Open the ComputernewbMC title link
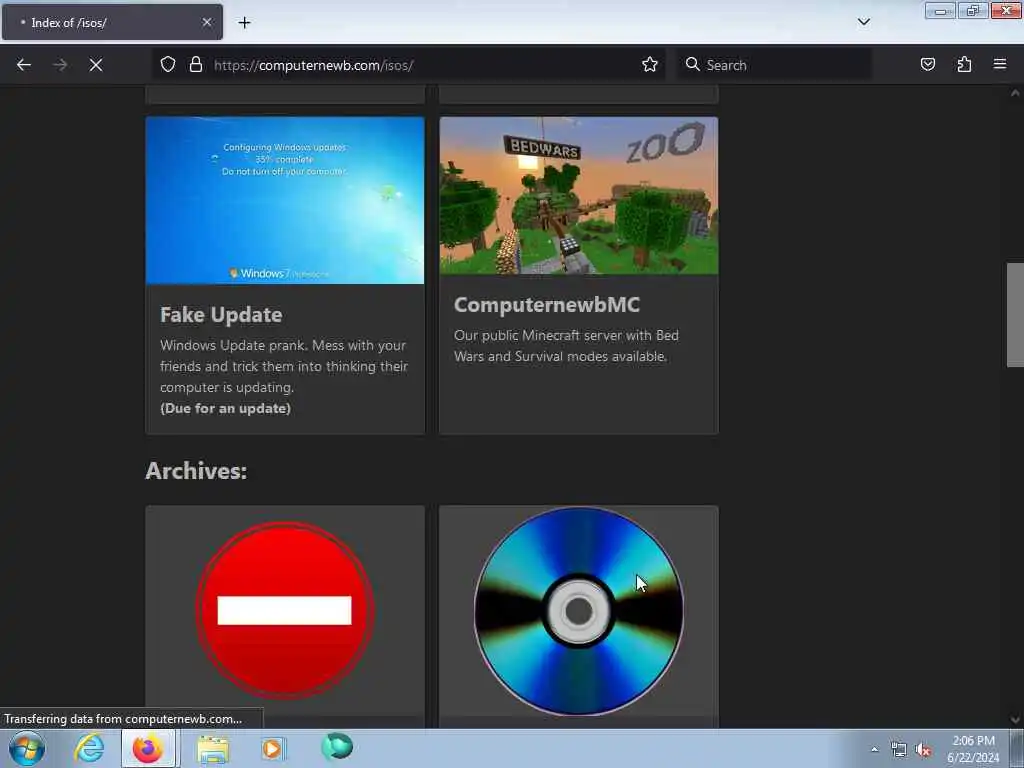 (x=547, y=305)
